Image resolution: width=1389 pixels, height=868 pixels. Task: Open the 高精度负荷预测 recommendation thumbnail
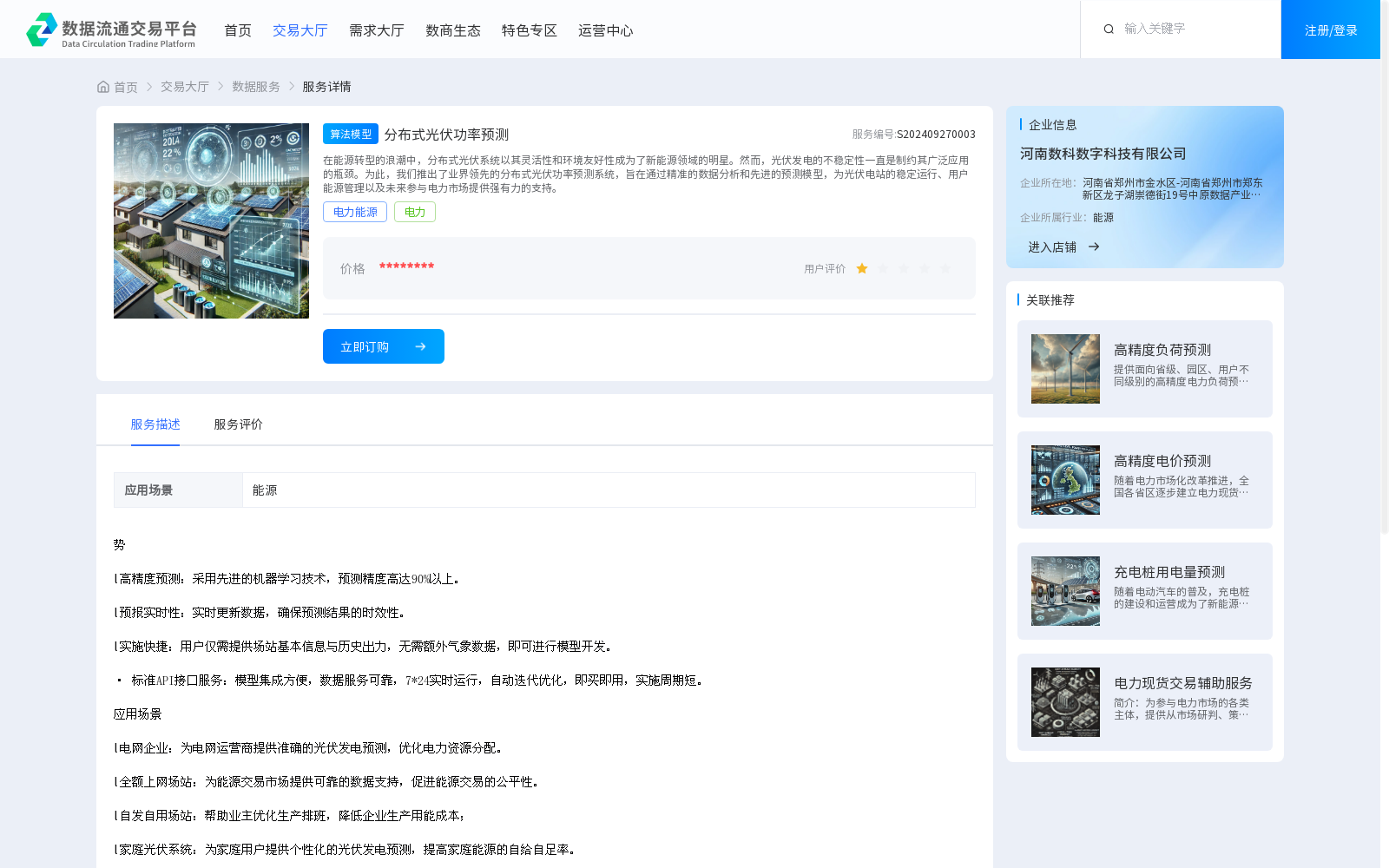[1065, 369]
